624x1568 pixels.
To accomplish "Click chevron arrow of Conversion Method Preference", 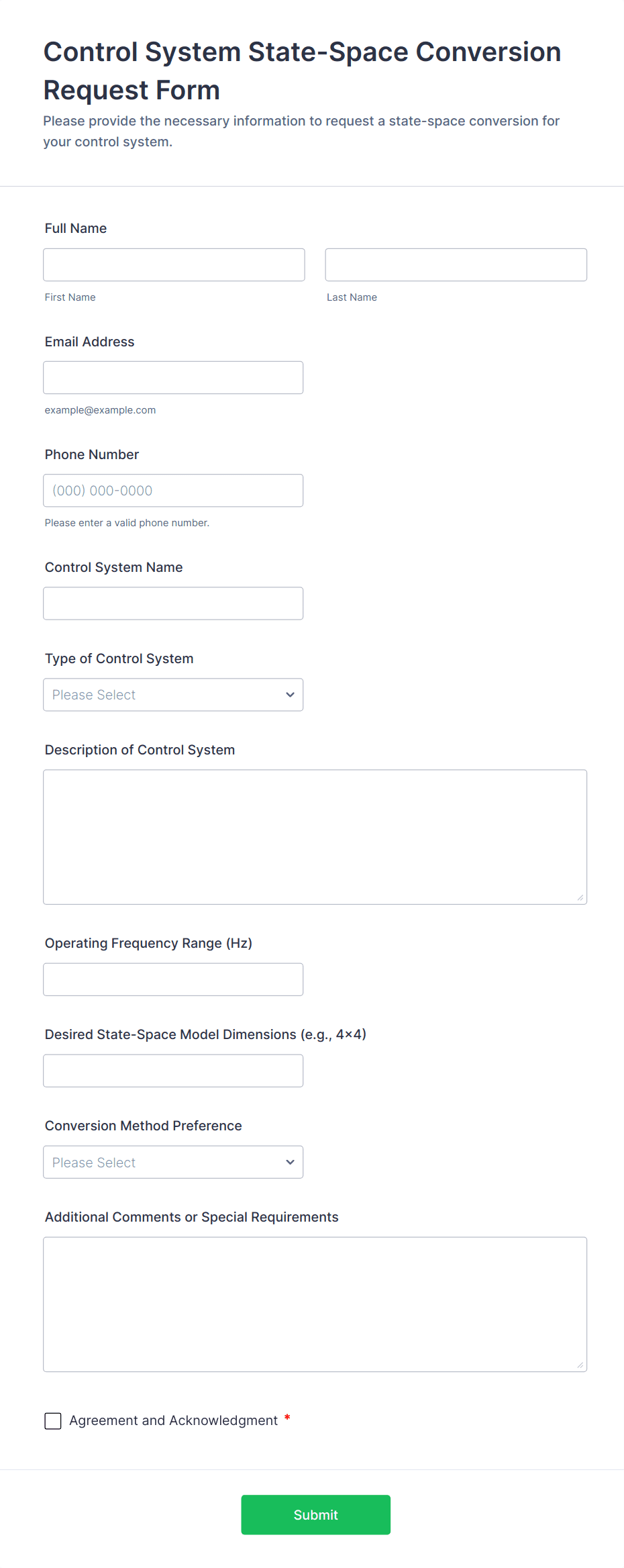I will (x=290, y=1161).
